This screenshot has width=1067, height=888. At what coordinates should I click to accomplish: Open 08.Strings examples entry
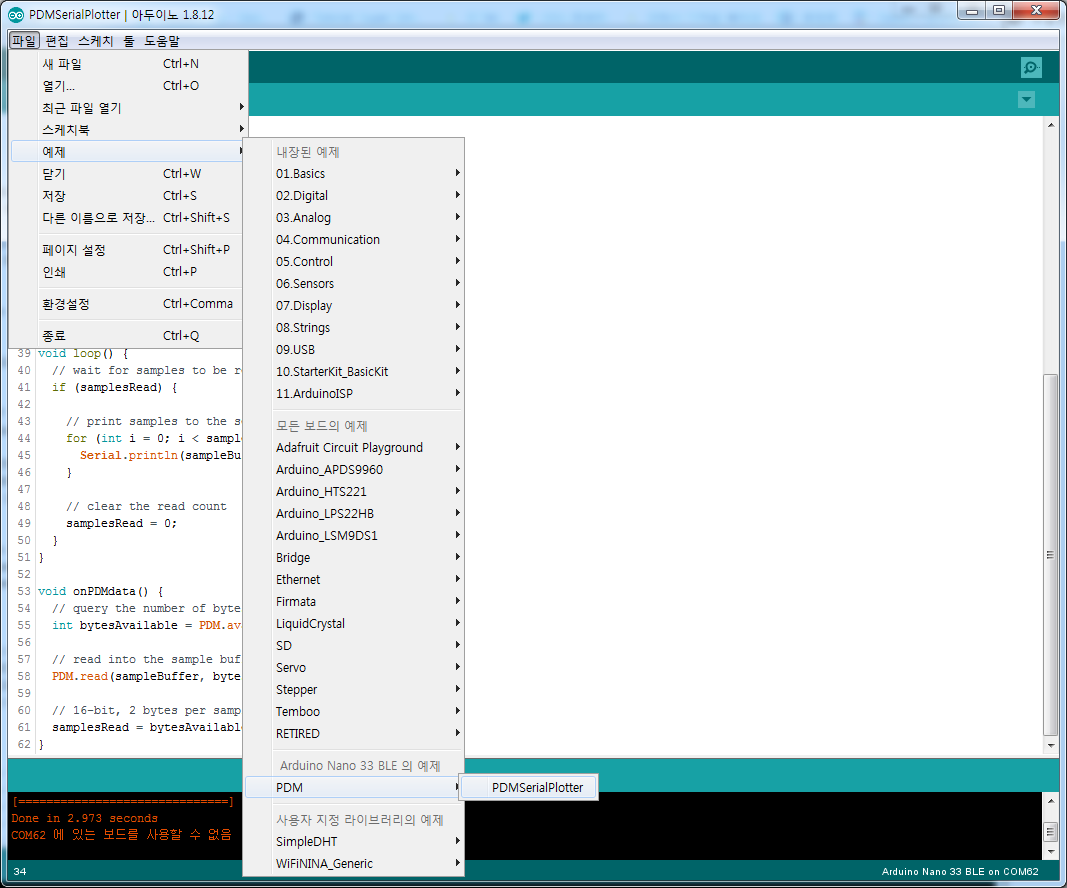click(354, 327)
